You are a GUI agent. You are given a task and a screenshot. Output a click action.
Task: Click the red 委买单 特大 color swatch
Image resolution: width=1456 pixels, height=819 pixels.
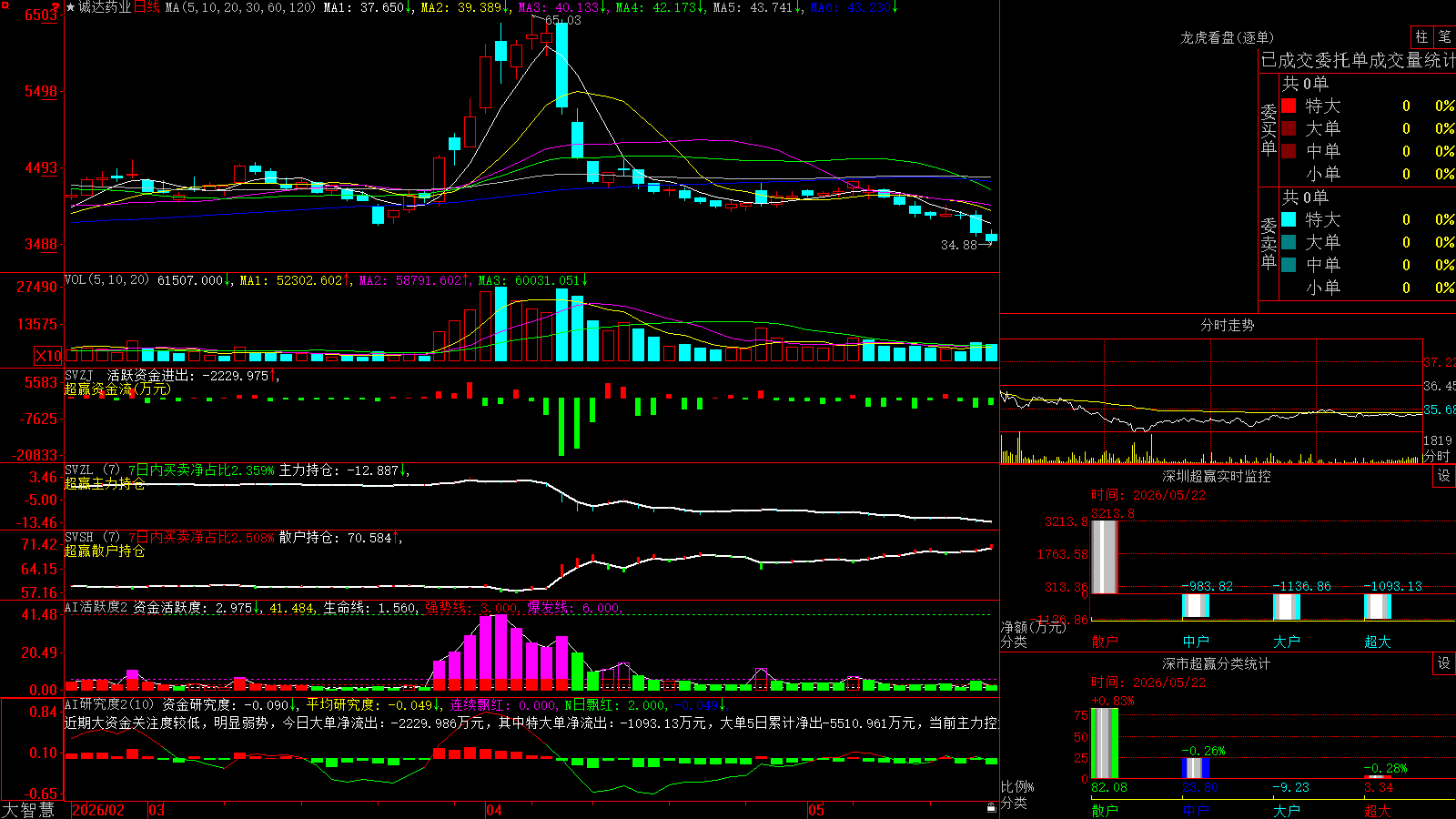(x=1289, y=106)
